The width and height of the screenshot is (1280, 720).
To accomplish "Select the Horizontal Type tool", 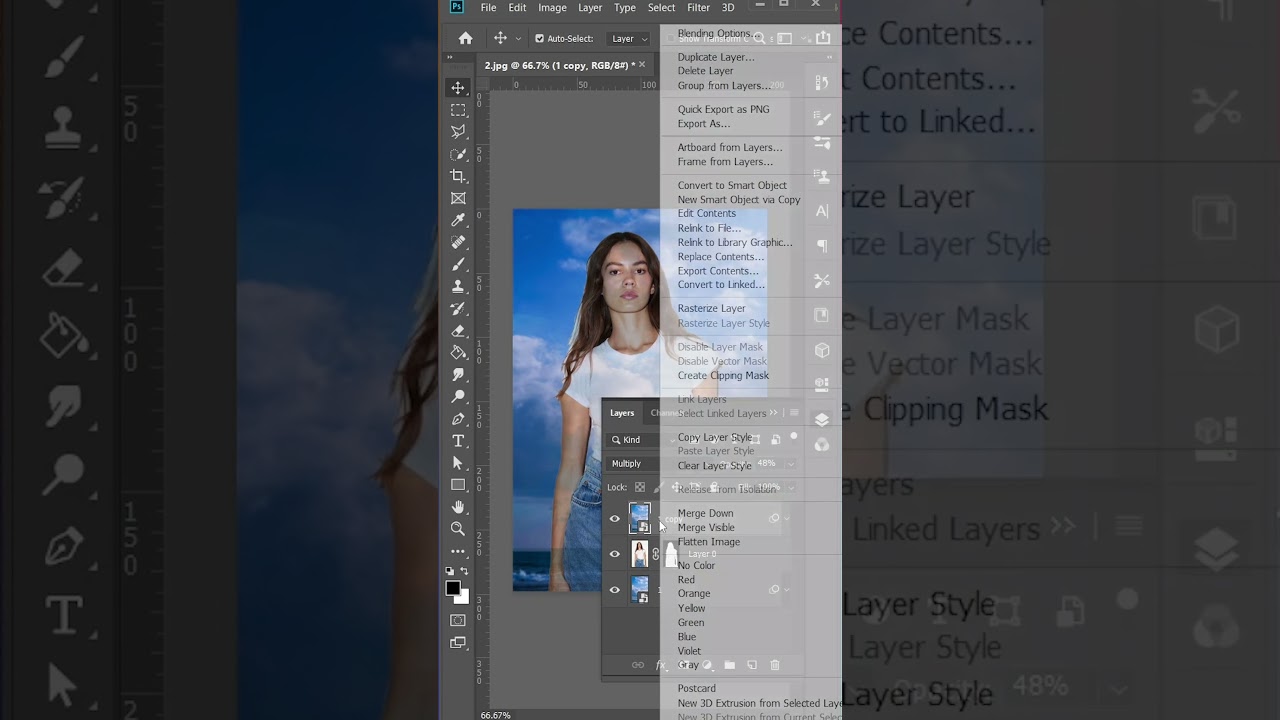I will [458, 441].
